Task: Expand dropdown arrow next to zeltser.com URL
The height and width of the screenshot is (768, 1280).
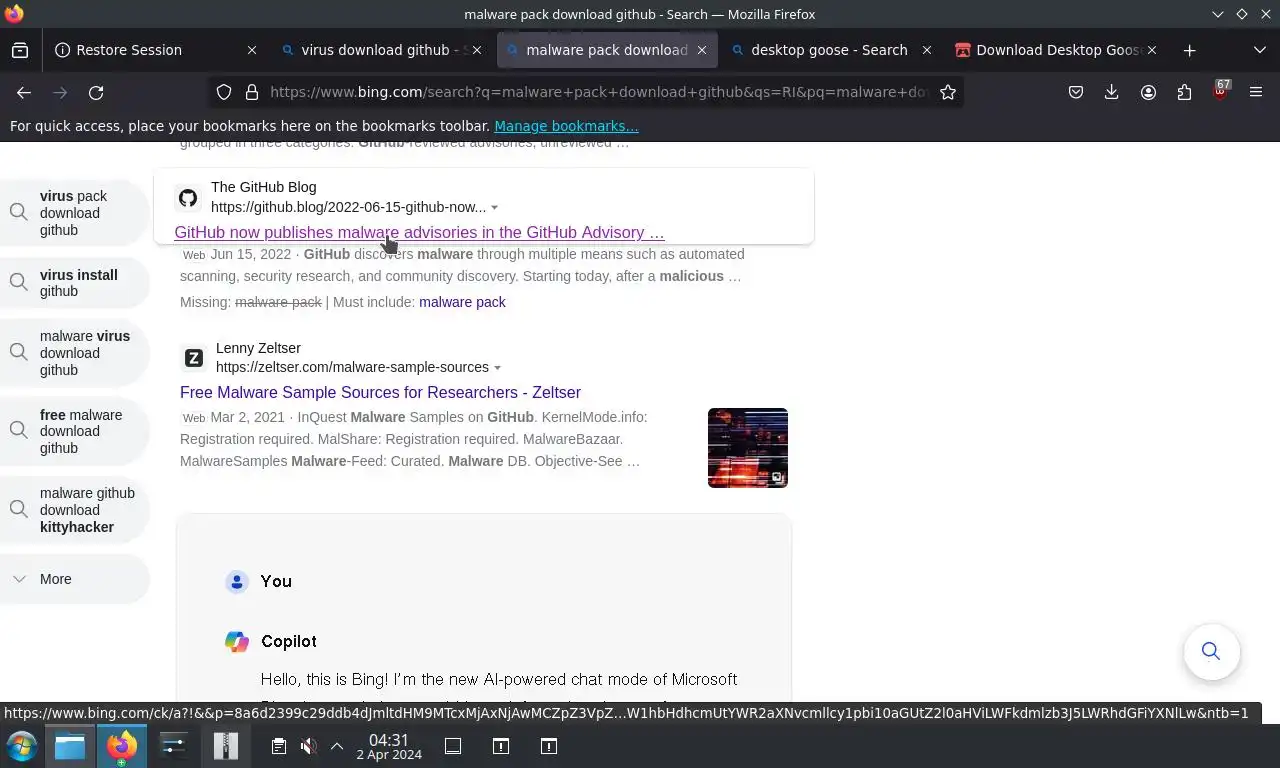Action: coord(497,368)
